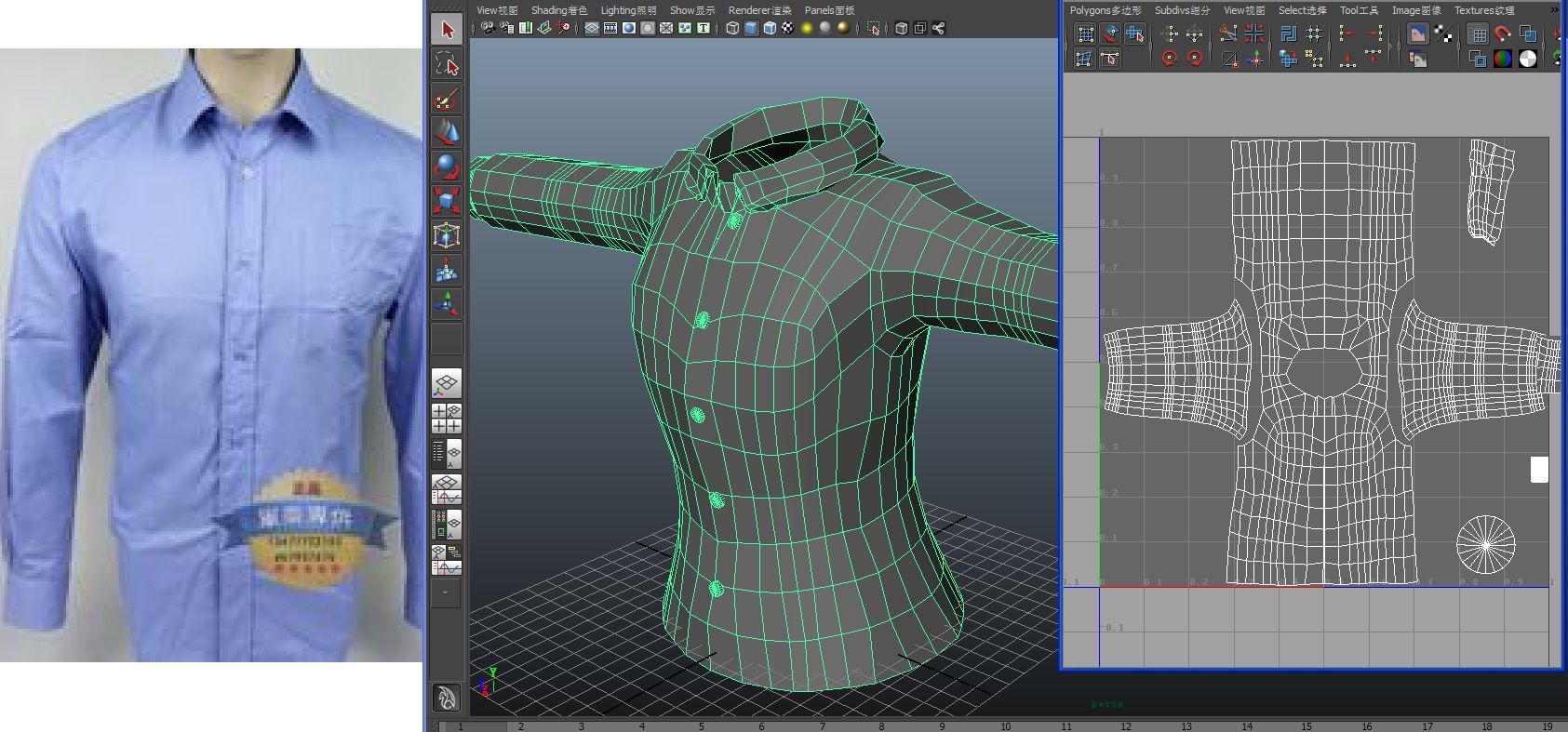Viewport: 1568px width, 732px height.
Task: Click the RGB channels display sphere
Action: (x=1502, y=59)
